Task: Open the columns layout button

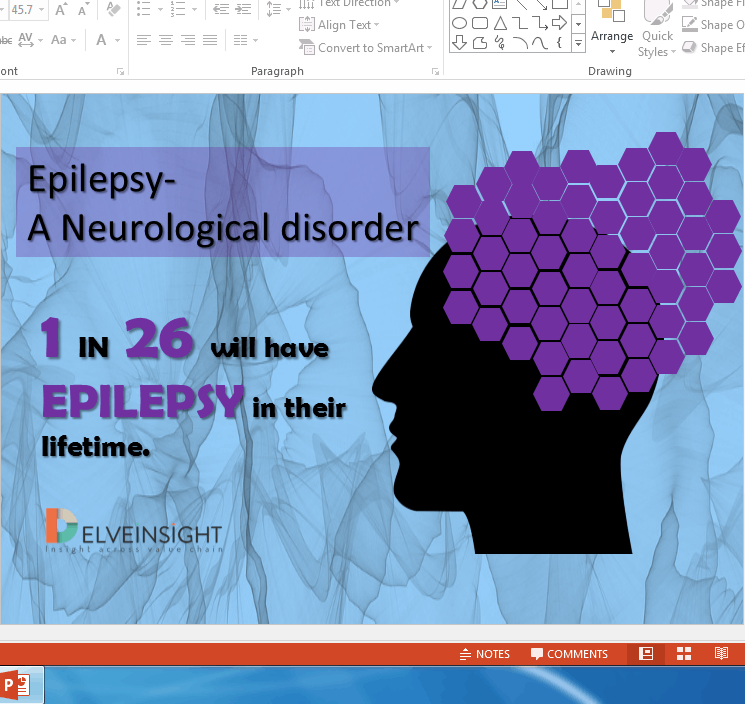Action: tap(240, 40)
